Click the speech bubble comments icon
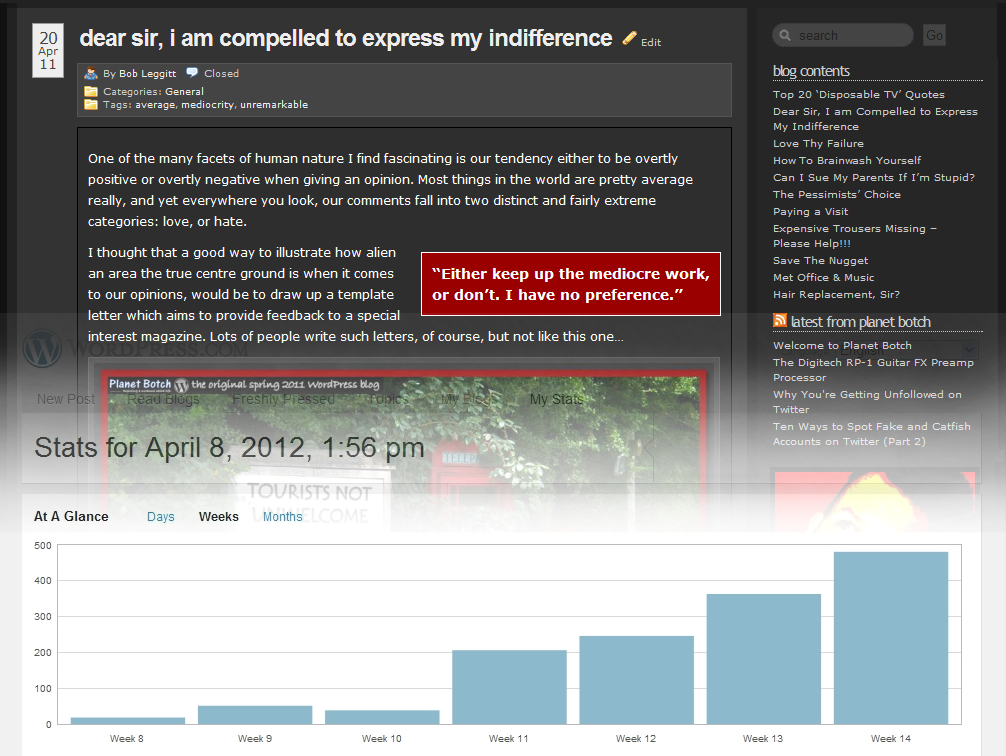 (192, 73)
